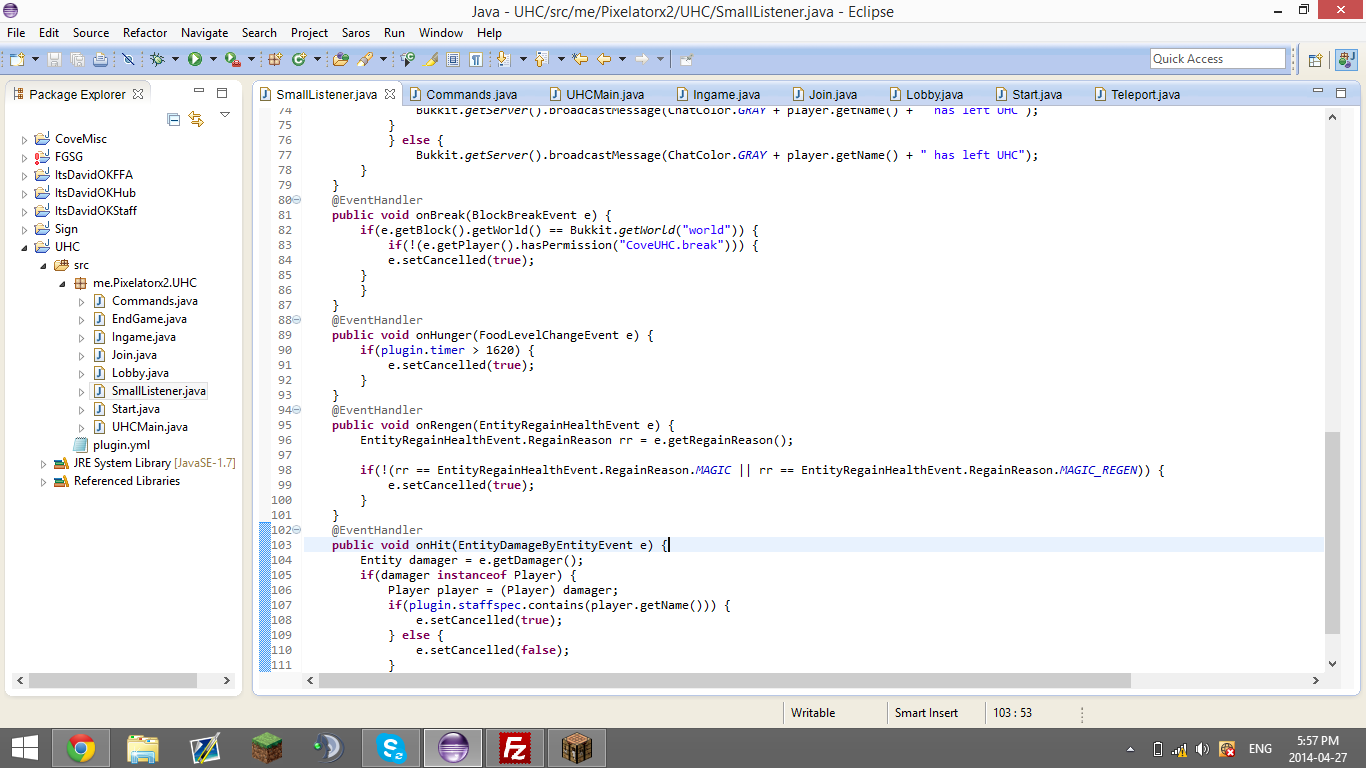1366x768 pixels.
Task: Toggle Block Selection Mode icon
Action: click(453, 59)
